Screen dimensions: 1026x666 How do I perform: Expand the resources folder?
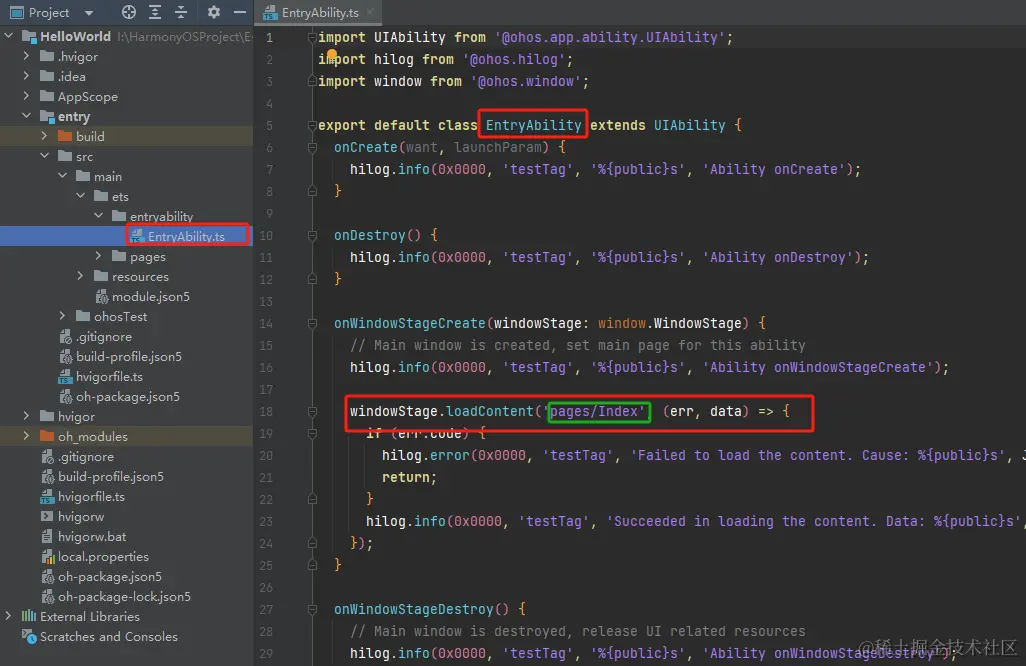[80, 276]
